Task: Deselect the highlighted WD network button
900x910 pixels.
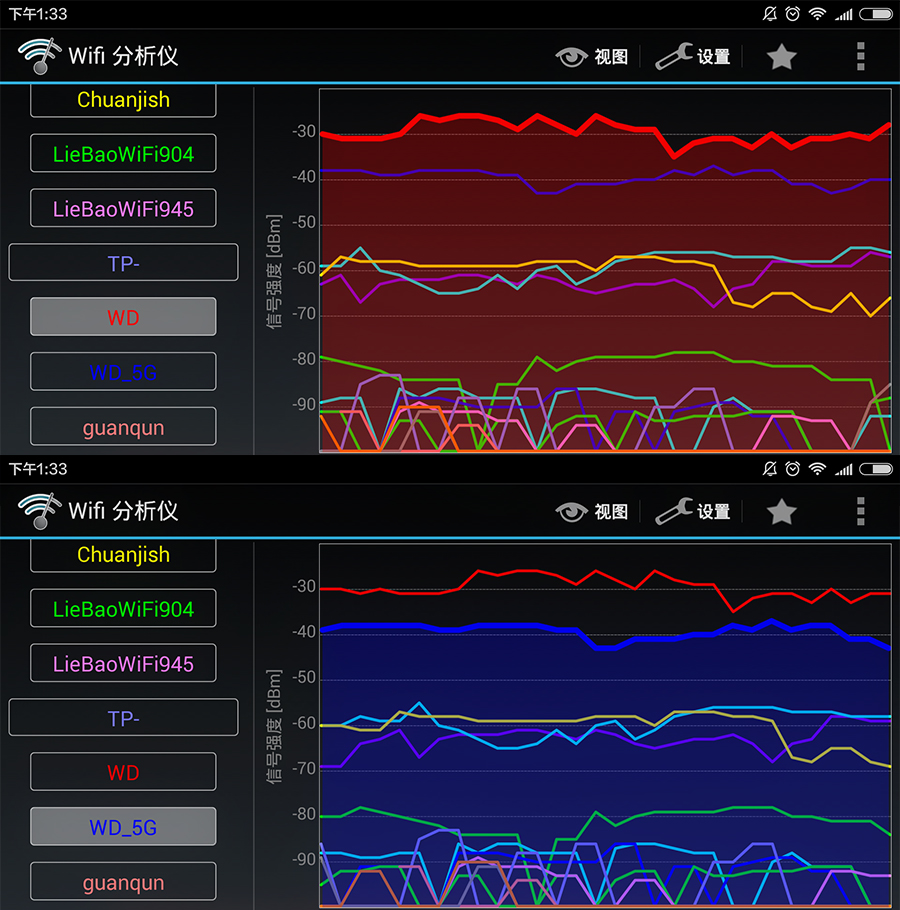Action: click(123, 317)
